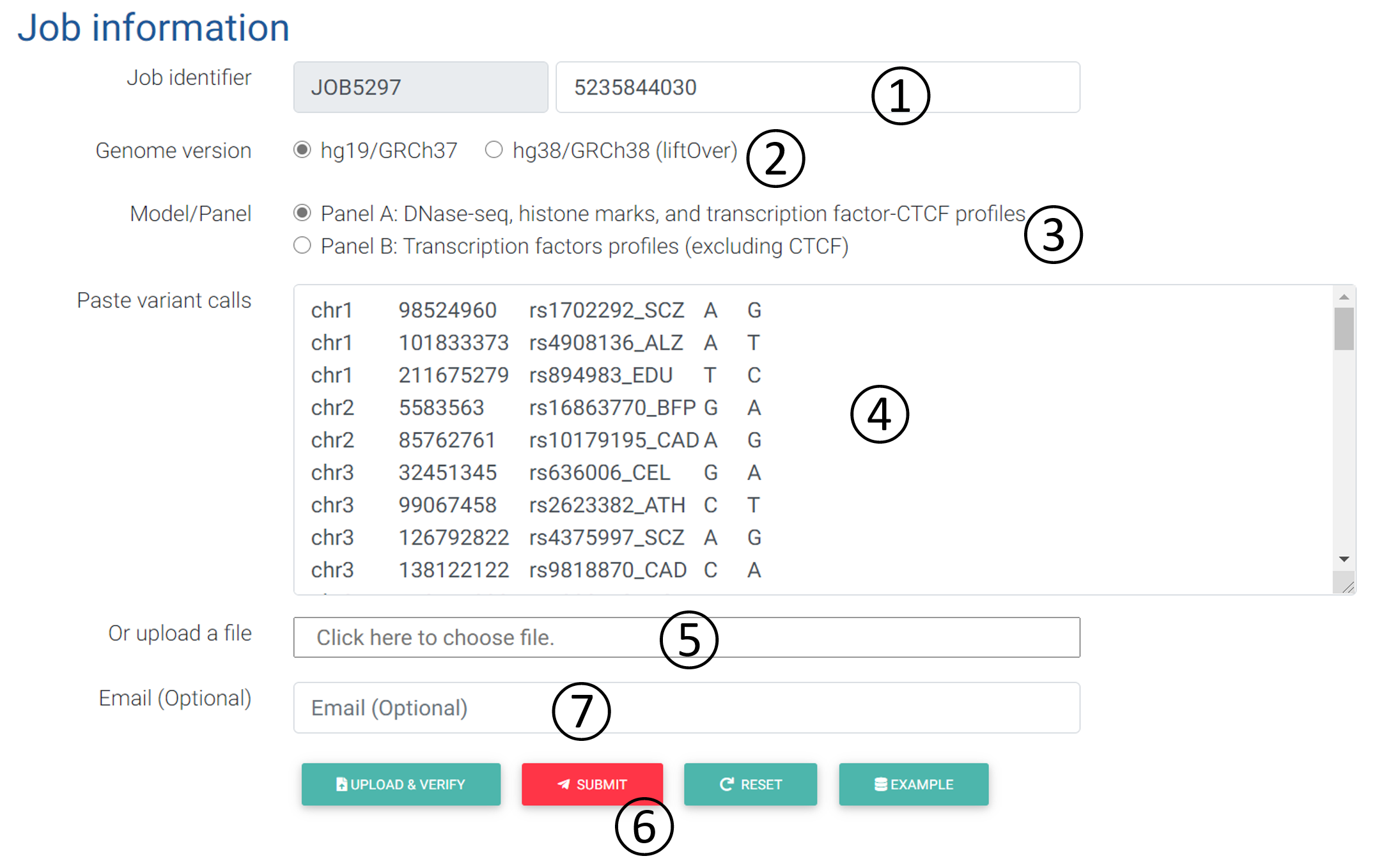The width and height of the screenshot is (1400, 863).
Task: Click the variant box scrollbar down arrow
Action: click(x=1344, y=559)
